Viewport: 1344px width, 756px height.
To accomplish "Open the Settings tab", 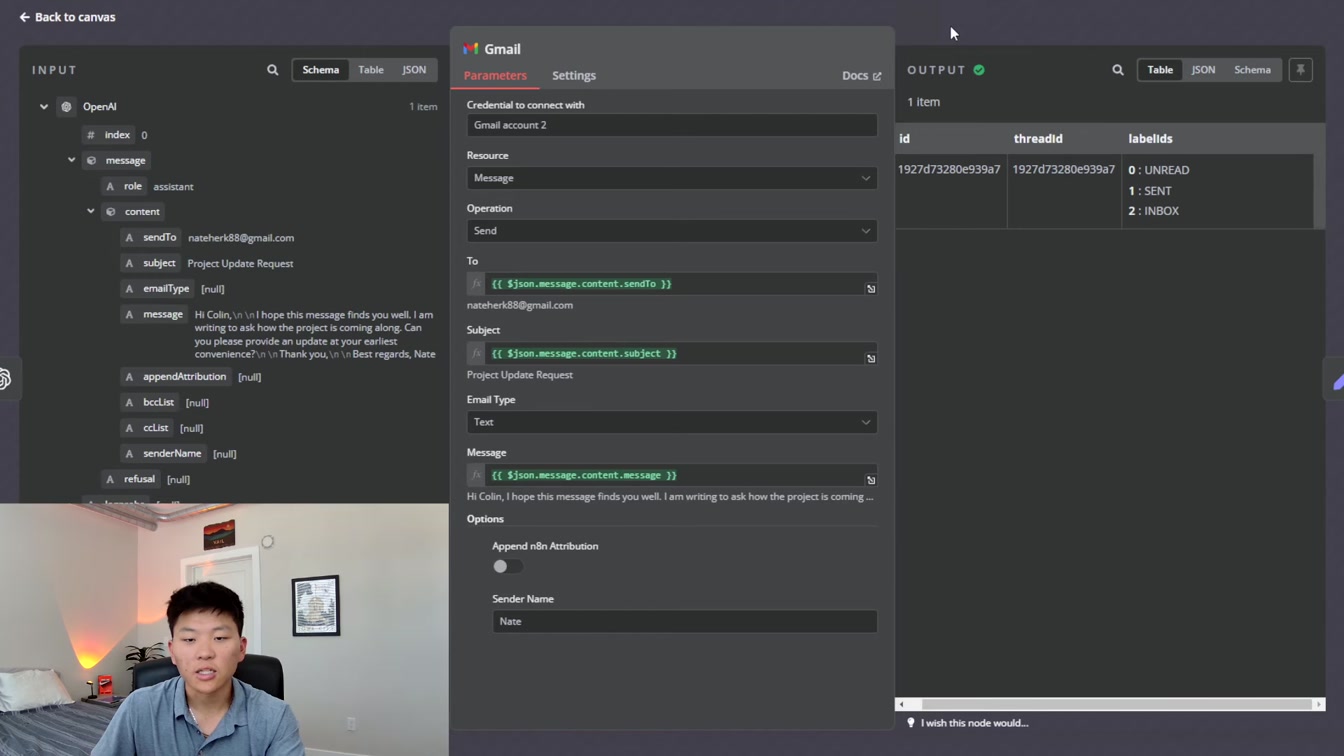I will tap(574, 76).
